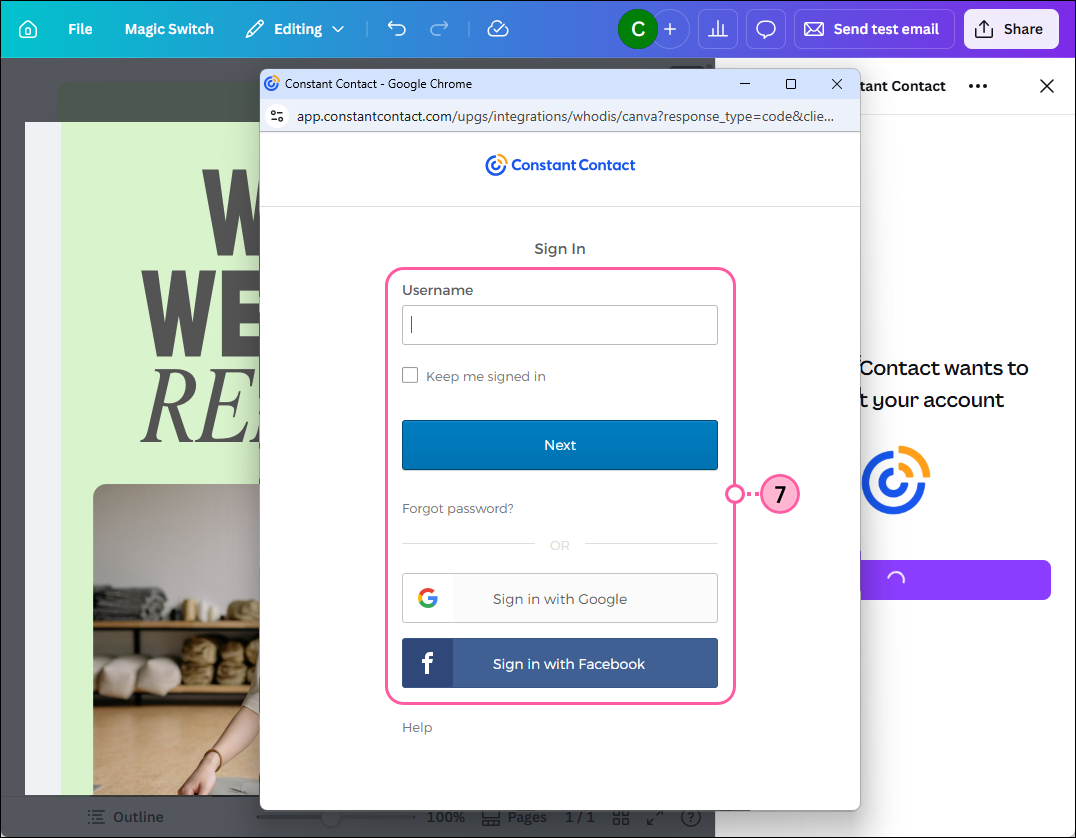View site information icon in address bar
The height and width of the screenshot is (838, 1076).
[x=277, y=116]
